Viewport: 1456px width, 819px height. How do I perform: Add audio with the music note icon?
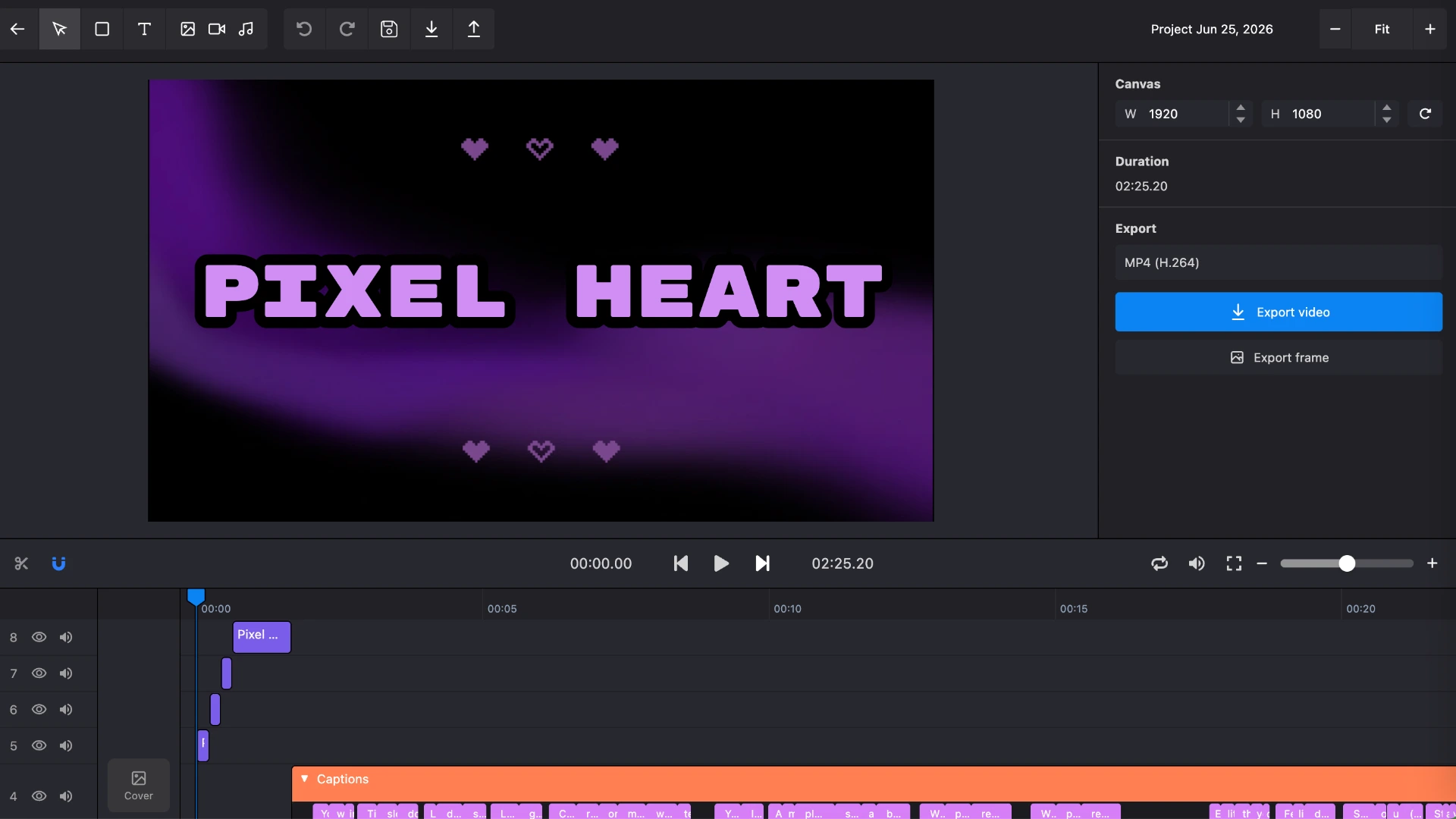(246, 29)
